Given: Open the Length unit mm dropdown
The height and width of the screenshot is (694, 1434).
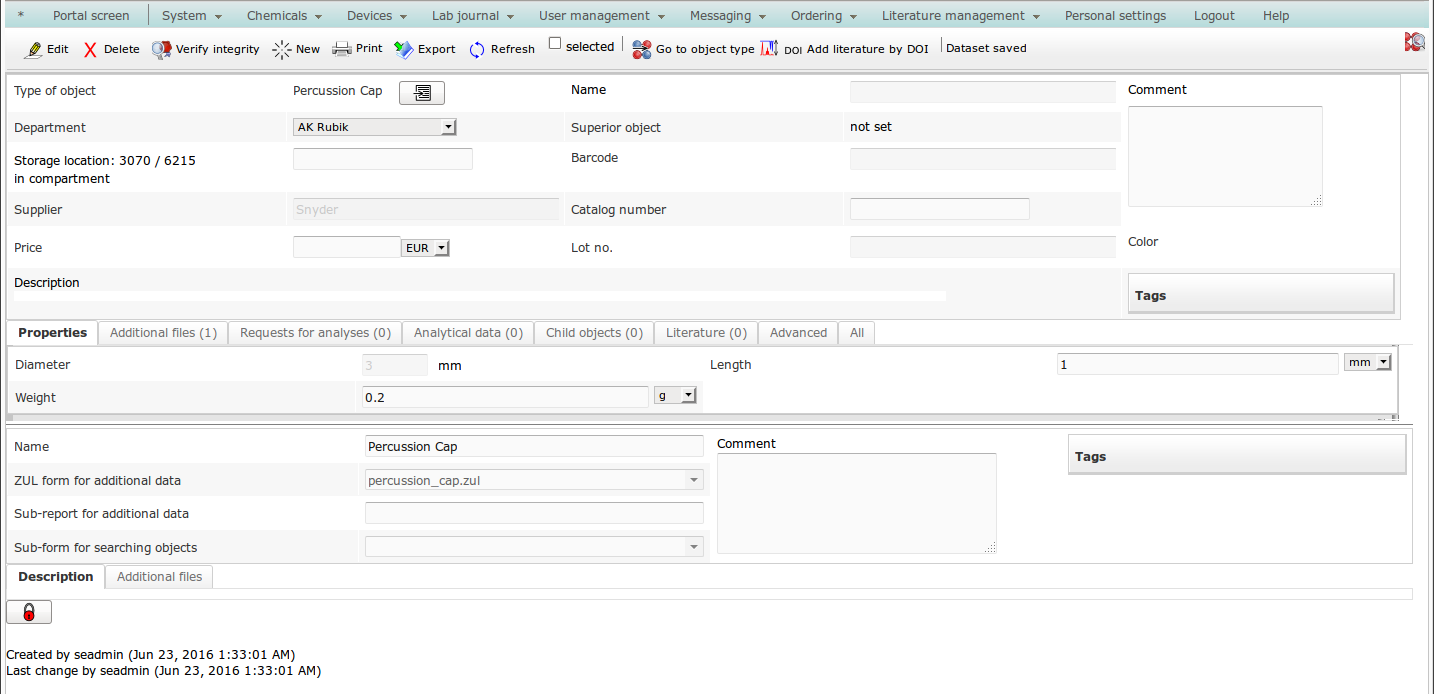Looking at the screenshot, I should (1369, 363).
